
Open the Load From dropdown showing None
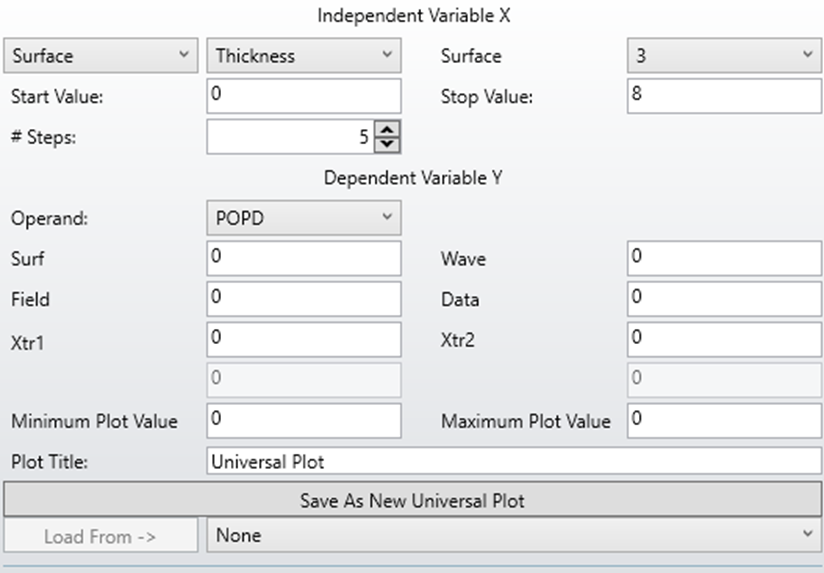click(x=514, y=536)
